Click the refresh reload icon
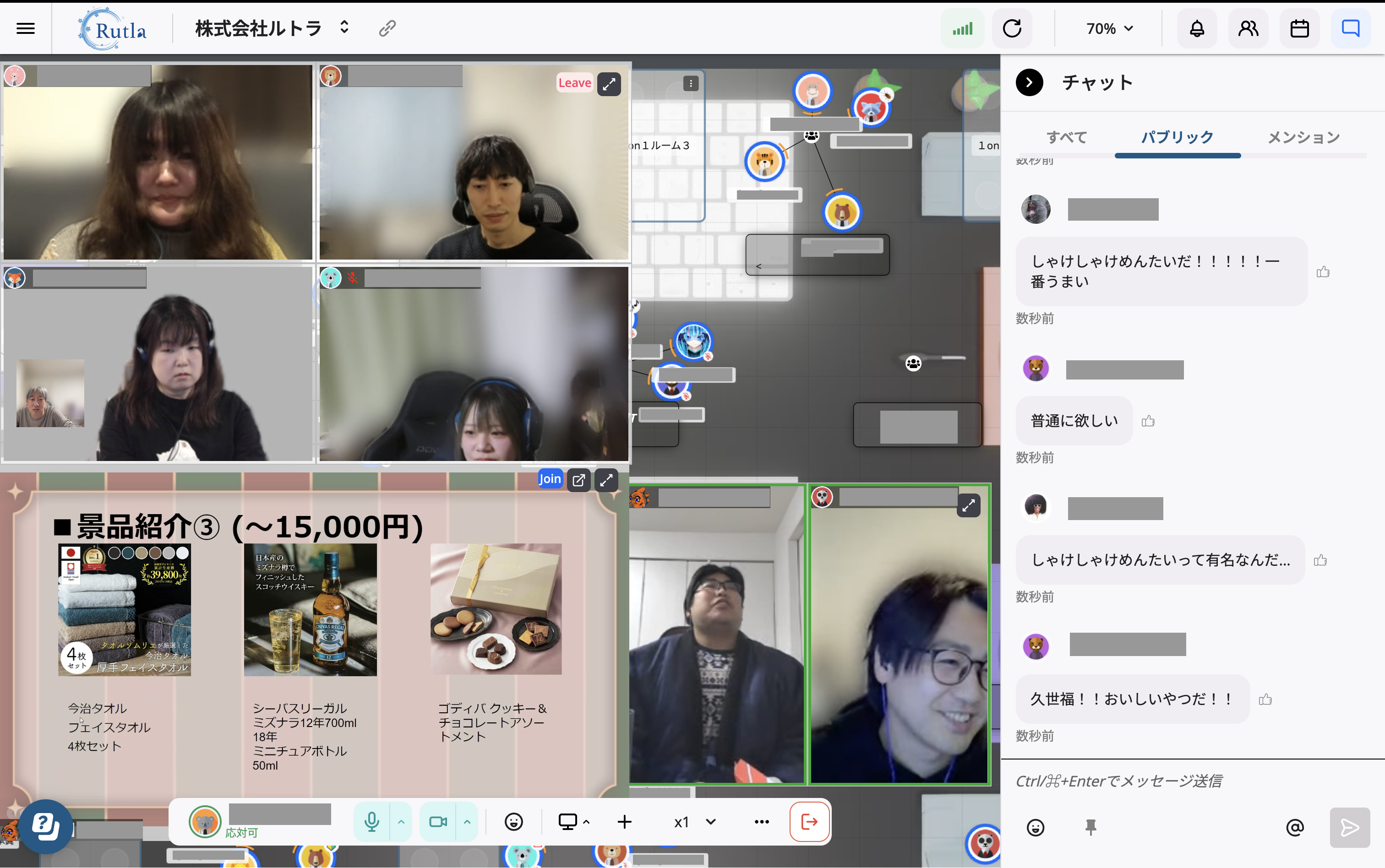The height and width of the screenshot is (868, 1385). tap(1012, 28)
